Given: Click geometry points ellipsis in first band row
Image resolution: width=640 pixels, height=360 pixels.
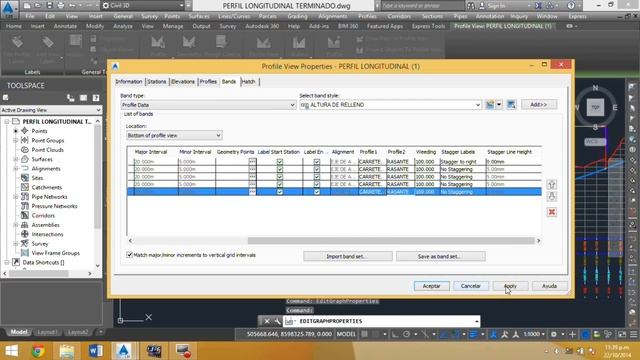Looking at the screenshot, I should [x=252, y=162].
